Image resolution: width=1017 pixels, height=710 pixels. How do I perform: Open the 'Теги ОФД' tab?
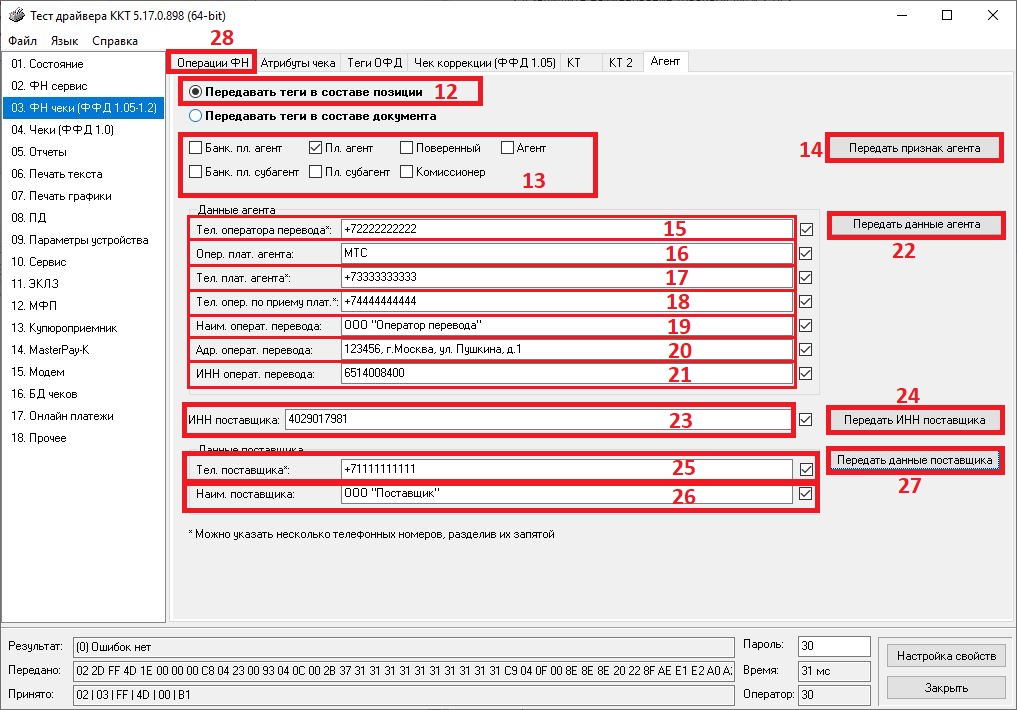click(373, 62)
